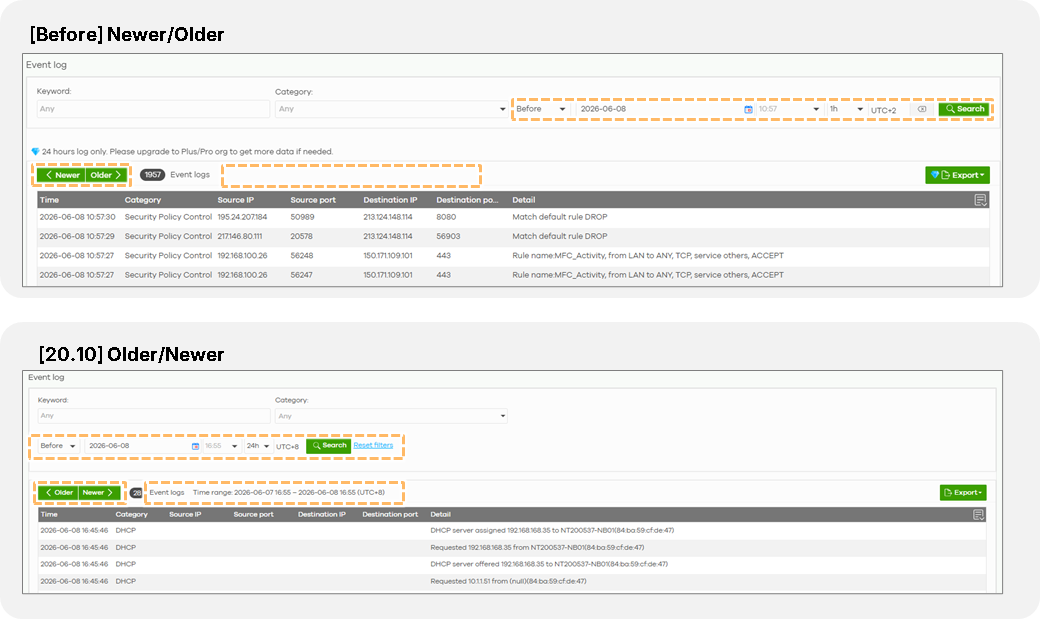
Task: Click the 2026-06-08 date field in the 20.10 panel
Action: tap(142, 446)
